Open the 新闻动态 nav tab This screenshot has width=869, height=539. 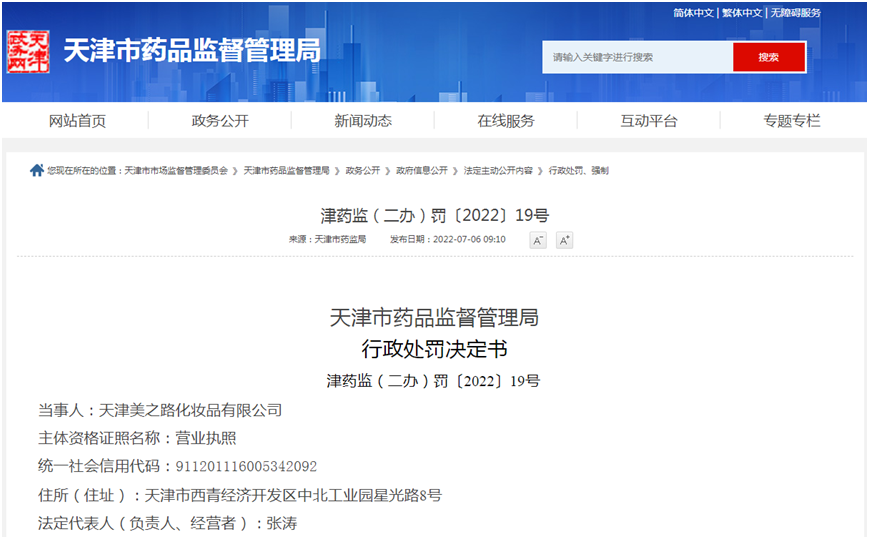coord(363,121)
